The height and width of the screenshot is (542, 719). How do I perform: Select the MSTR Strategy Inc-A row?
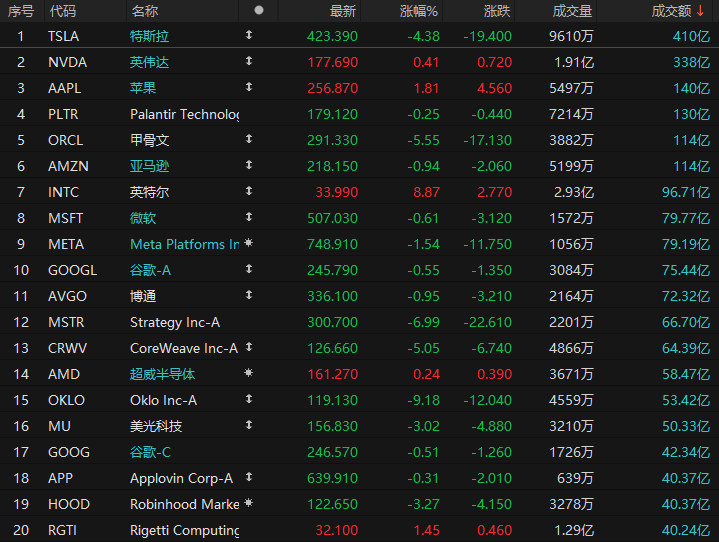pyautogui.click(x=360, y=322)
